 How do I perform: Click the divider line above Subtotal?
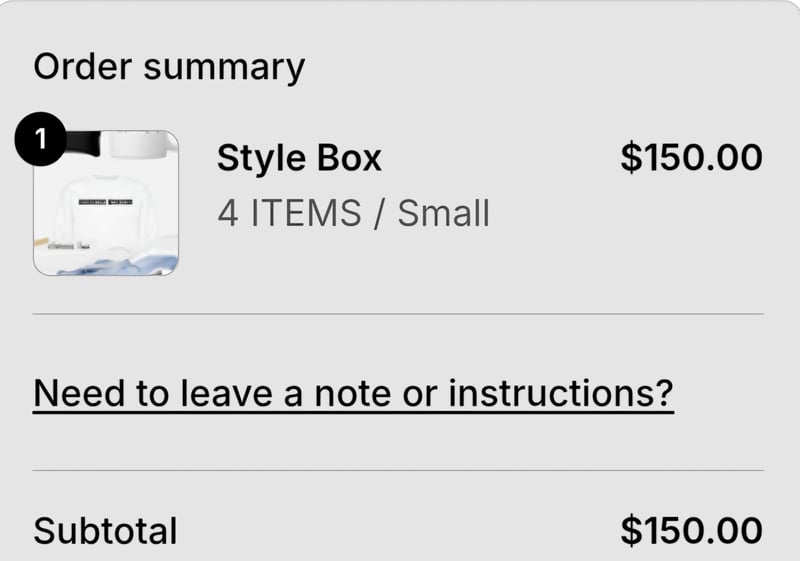click(398, 470)
